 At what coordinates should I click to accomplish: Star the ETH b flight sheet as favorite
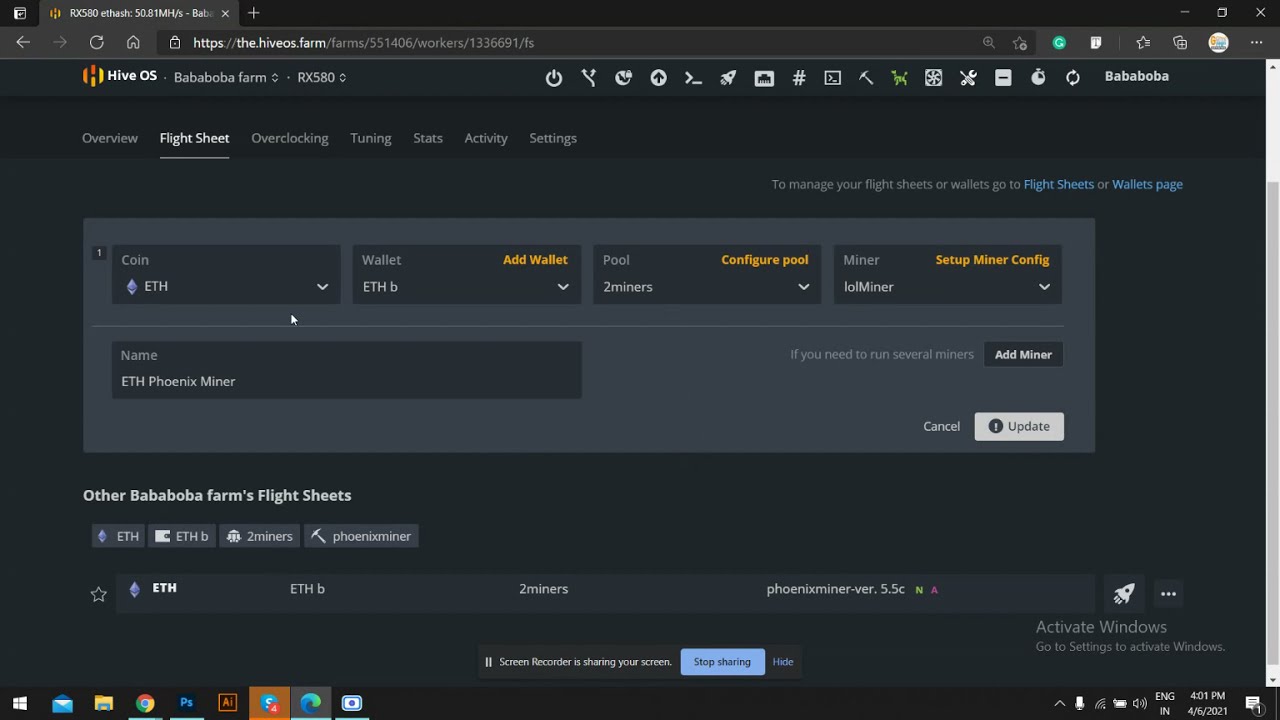(98, 594)
